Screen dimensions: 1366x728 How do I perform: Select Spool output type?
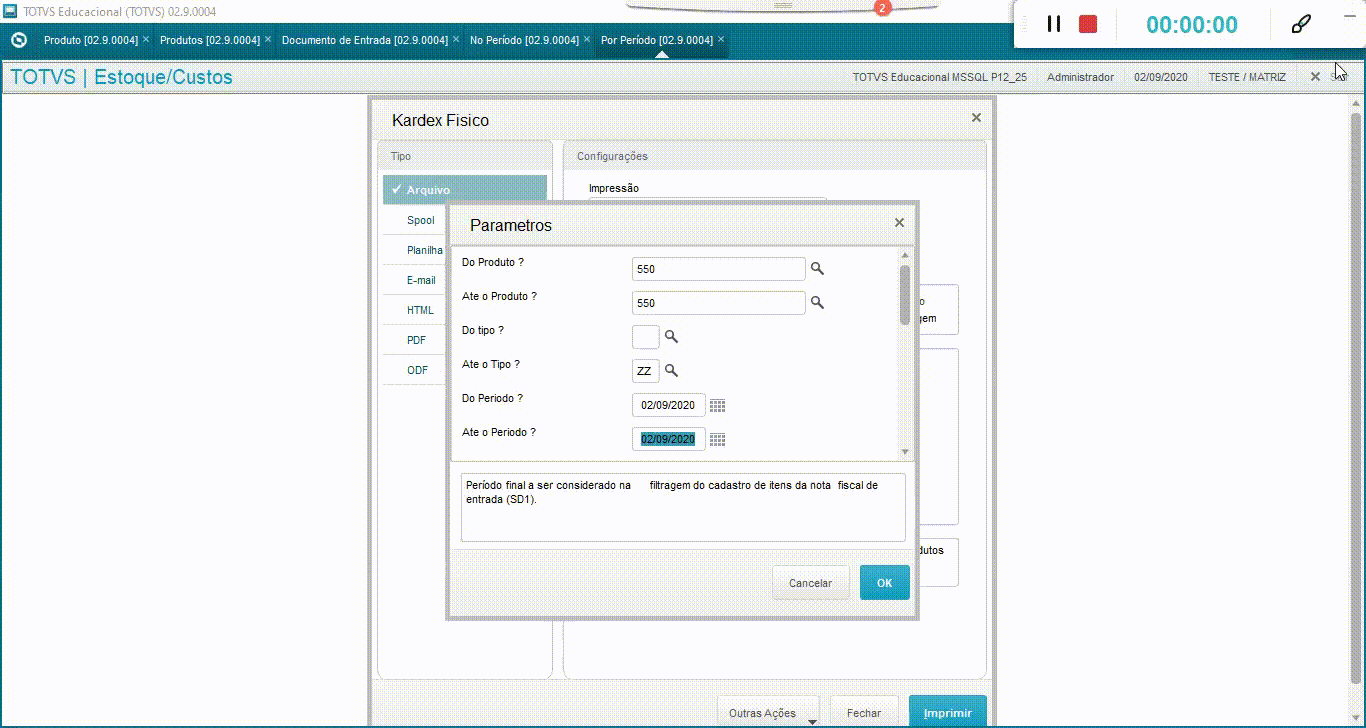(x=420, y=220)
